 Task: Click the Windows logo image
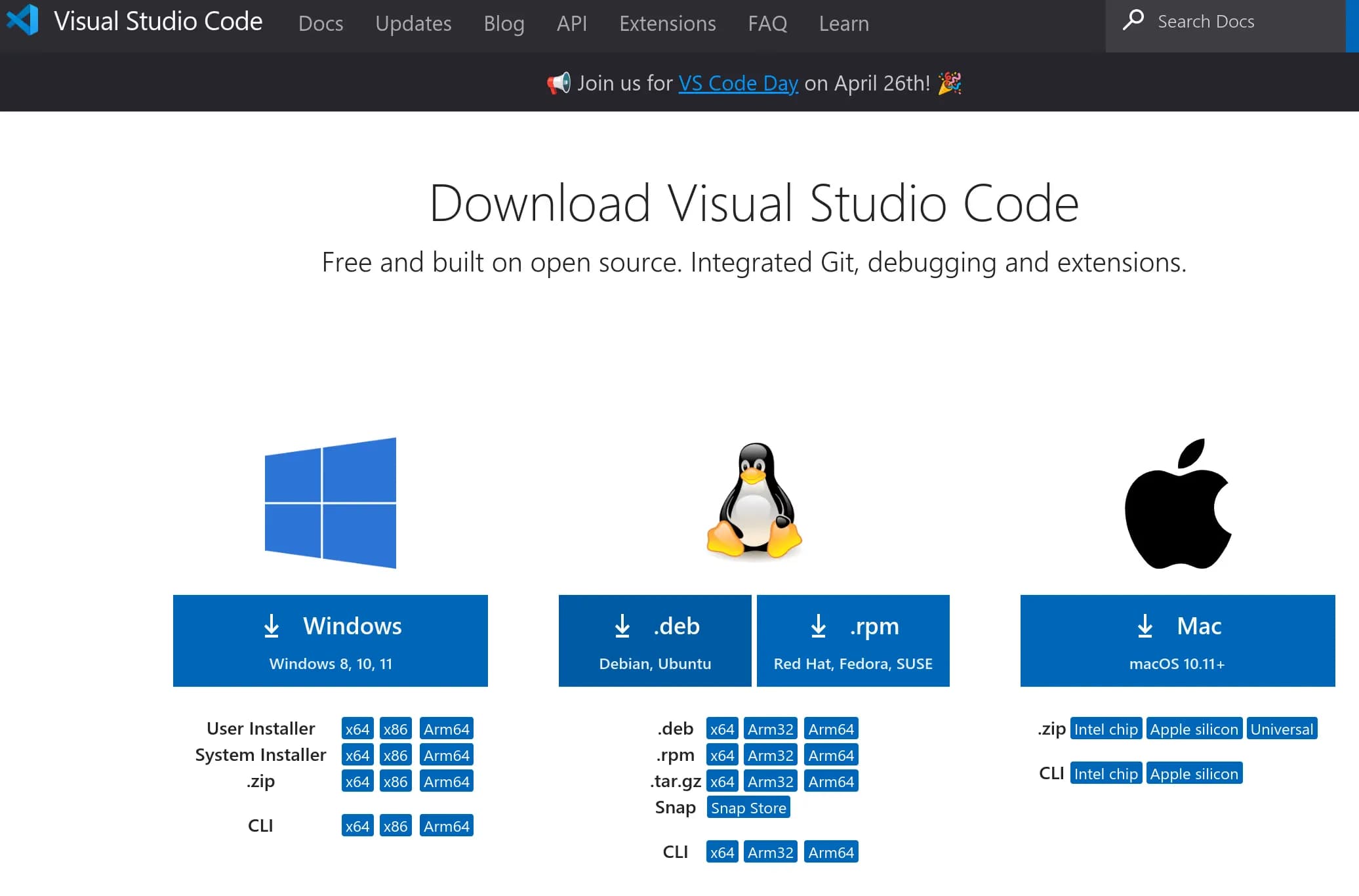pyautogui.click(x=330, y=502)
